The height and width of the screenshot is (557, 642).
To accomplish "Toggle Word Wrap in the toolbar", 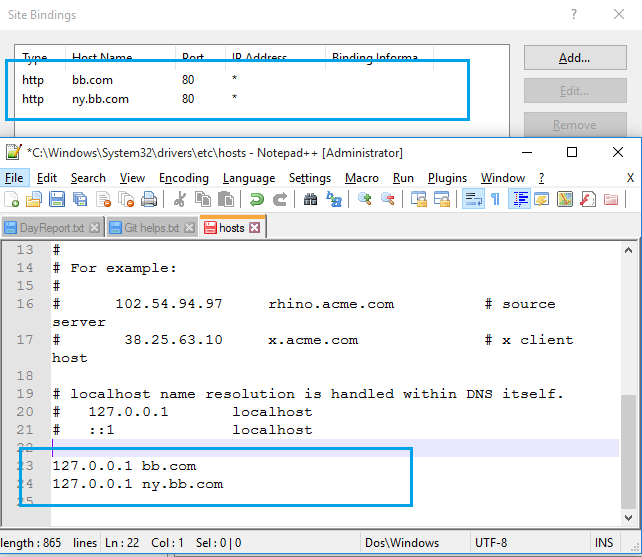I will coord(473,199).
